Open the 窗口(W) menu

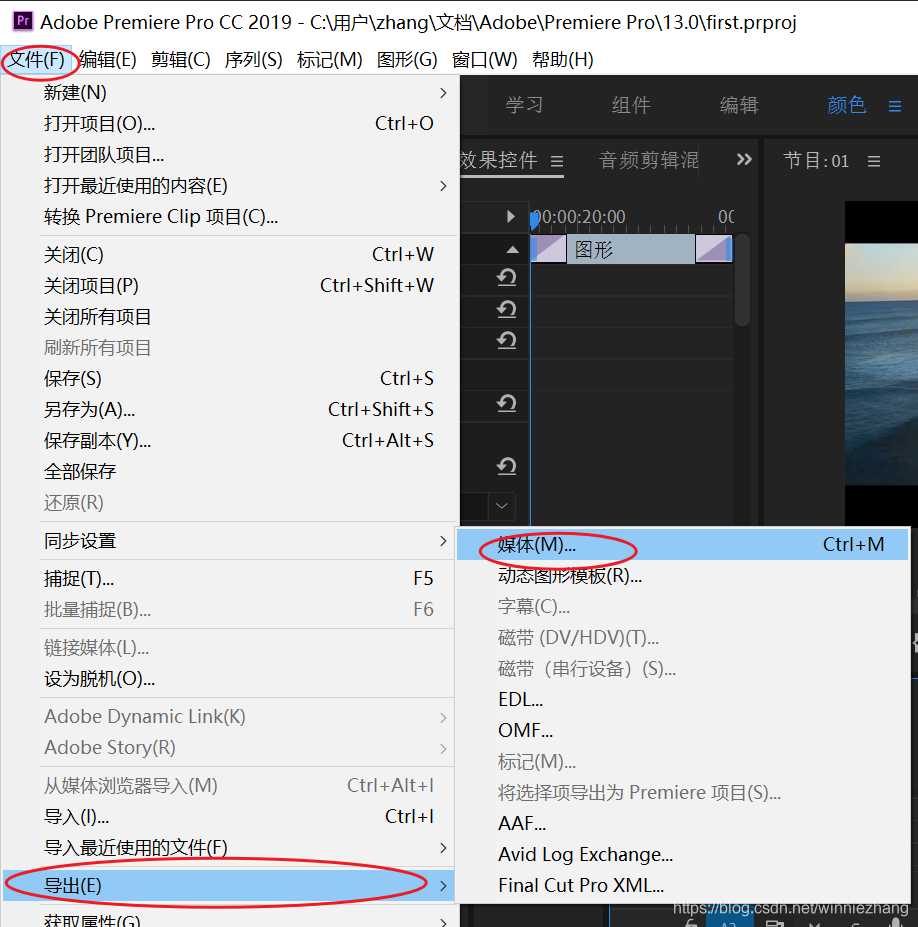point(484,60)
